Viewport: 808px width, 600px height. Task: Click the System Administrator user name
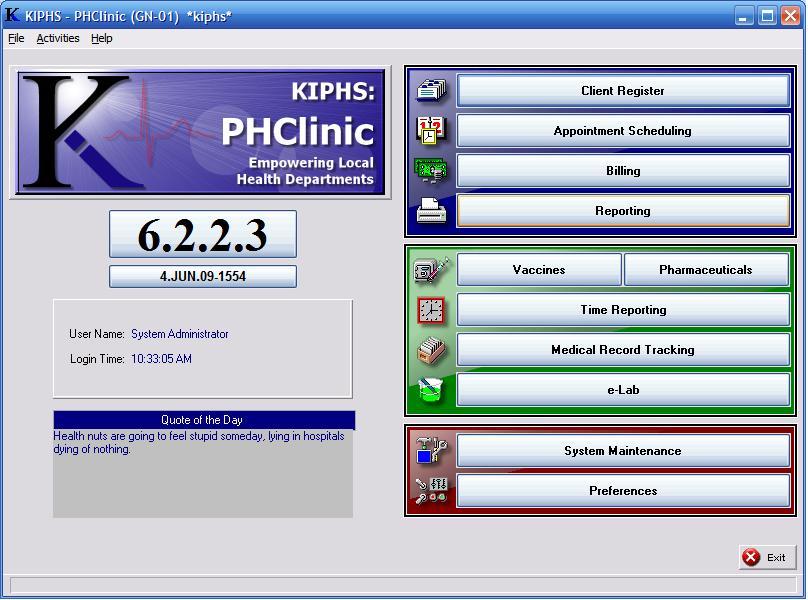(179, 334)
